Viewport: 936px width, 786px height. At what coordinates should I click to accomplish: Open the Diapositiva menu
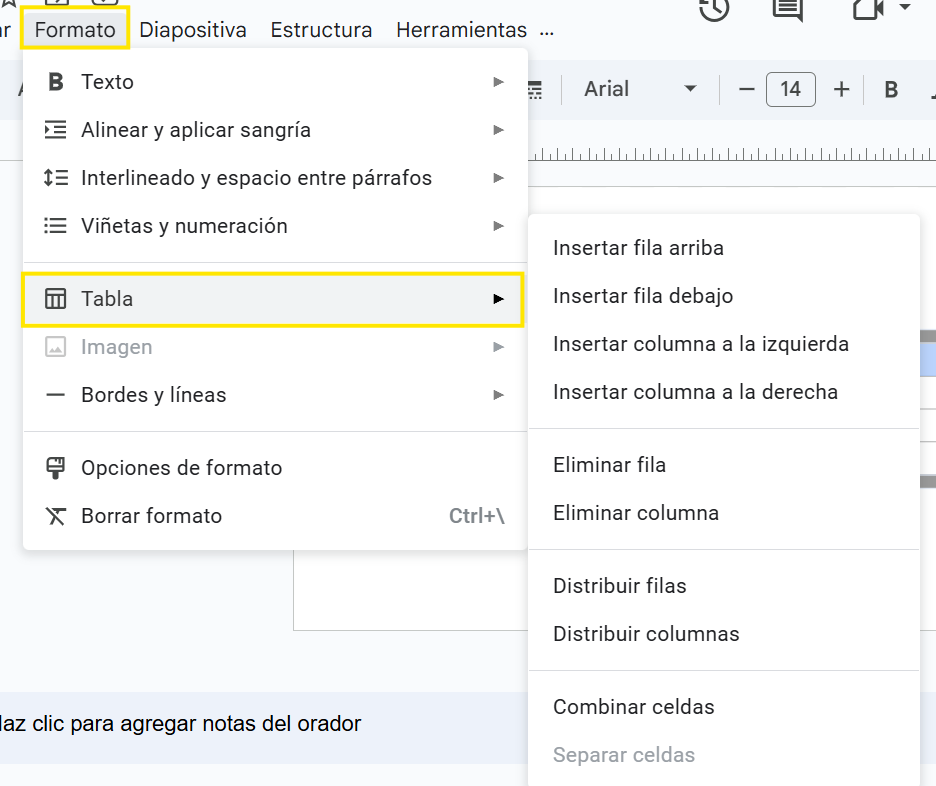click(x=193, y=30)
